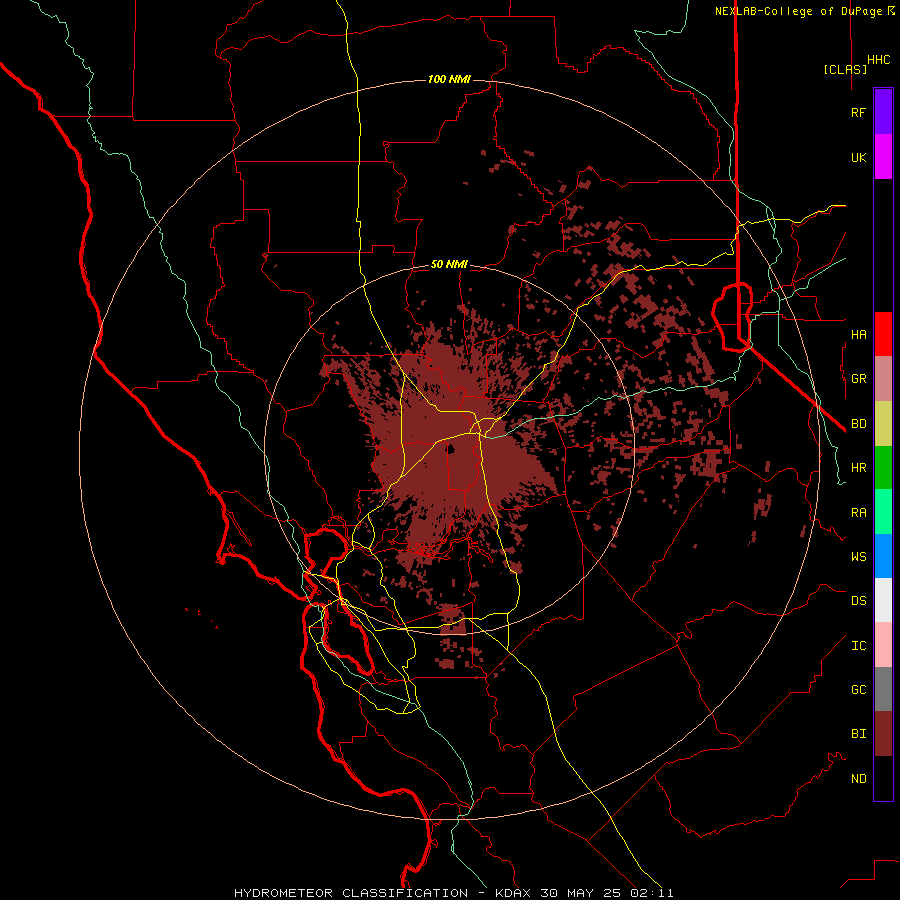Click the RF purple legend swatch
Image resolution: width=900 pixels, height=900 pixels.
pos(883,112)
